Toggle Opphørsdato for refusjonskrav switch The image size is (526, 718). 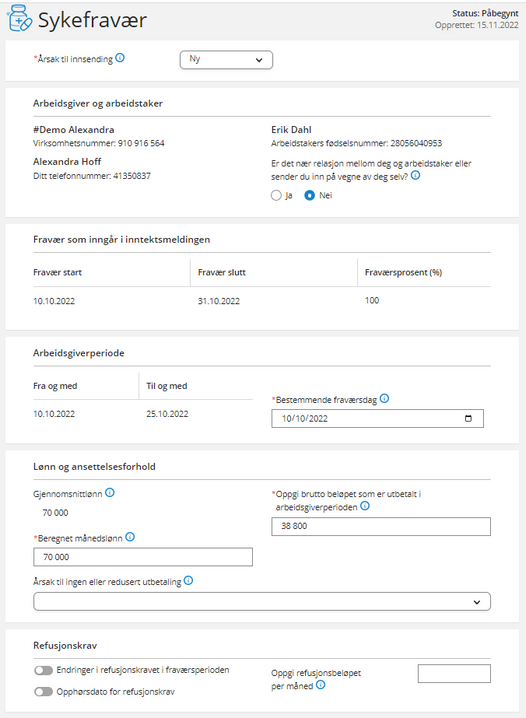click(x=43, y=691)
